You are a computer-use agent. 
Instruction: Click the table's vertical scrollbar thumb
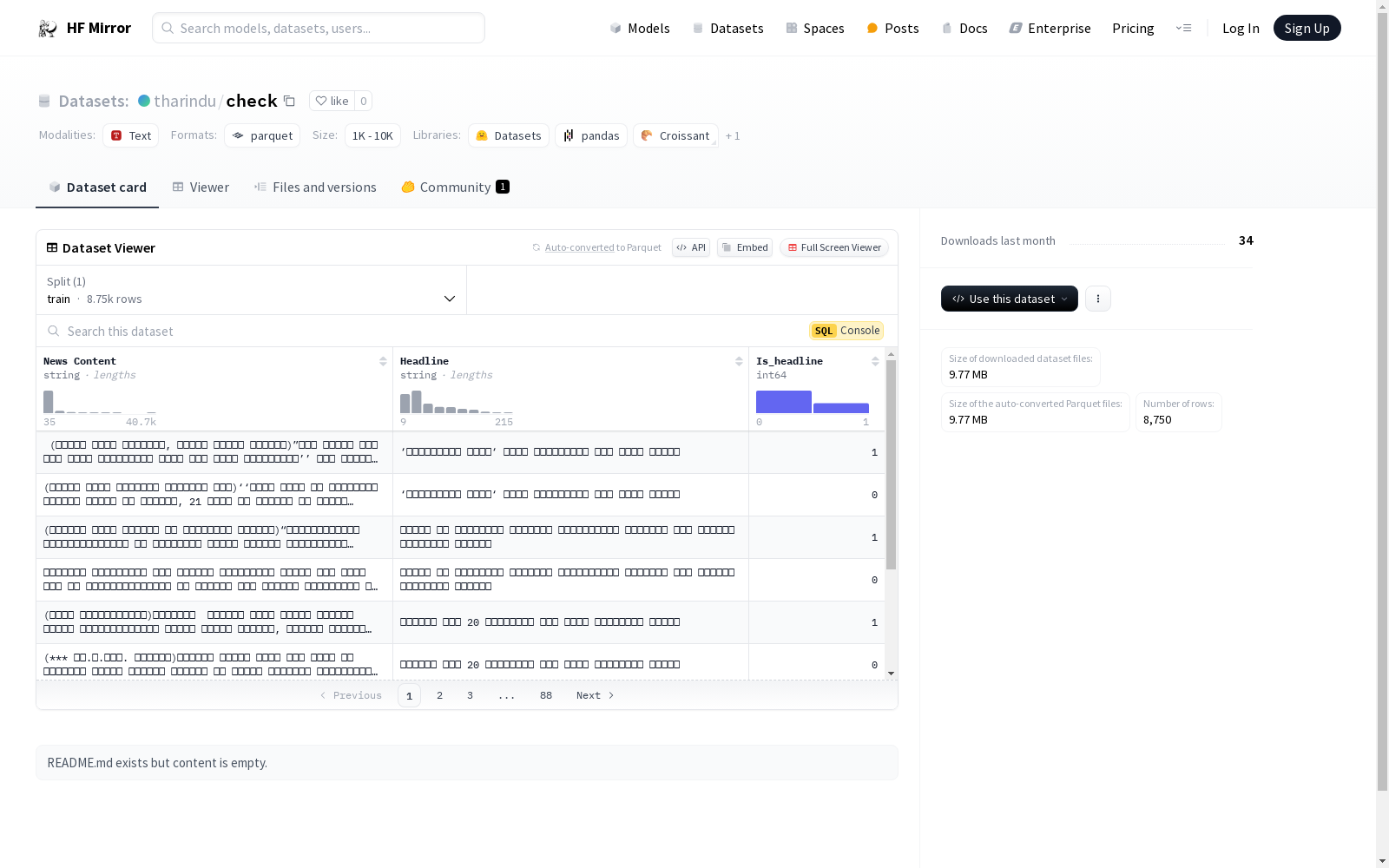(891, 465)
